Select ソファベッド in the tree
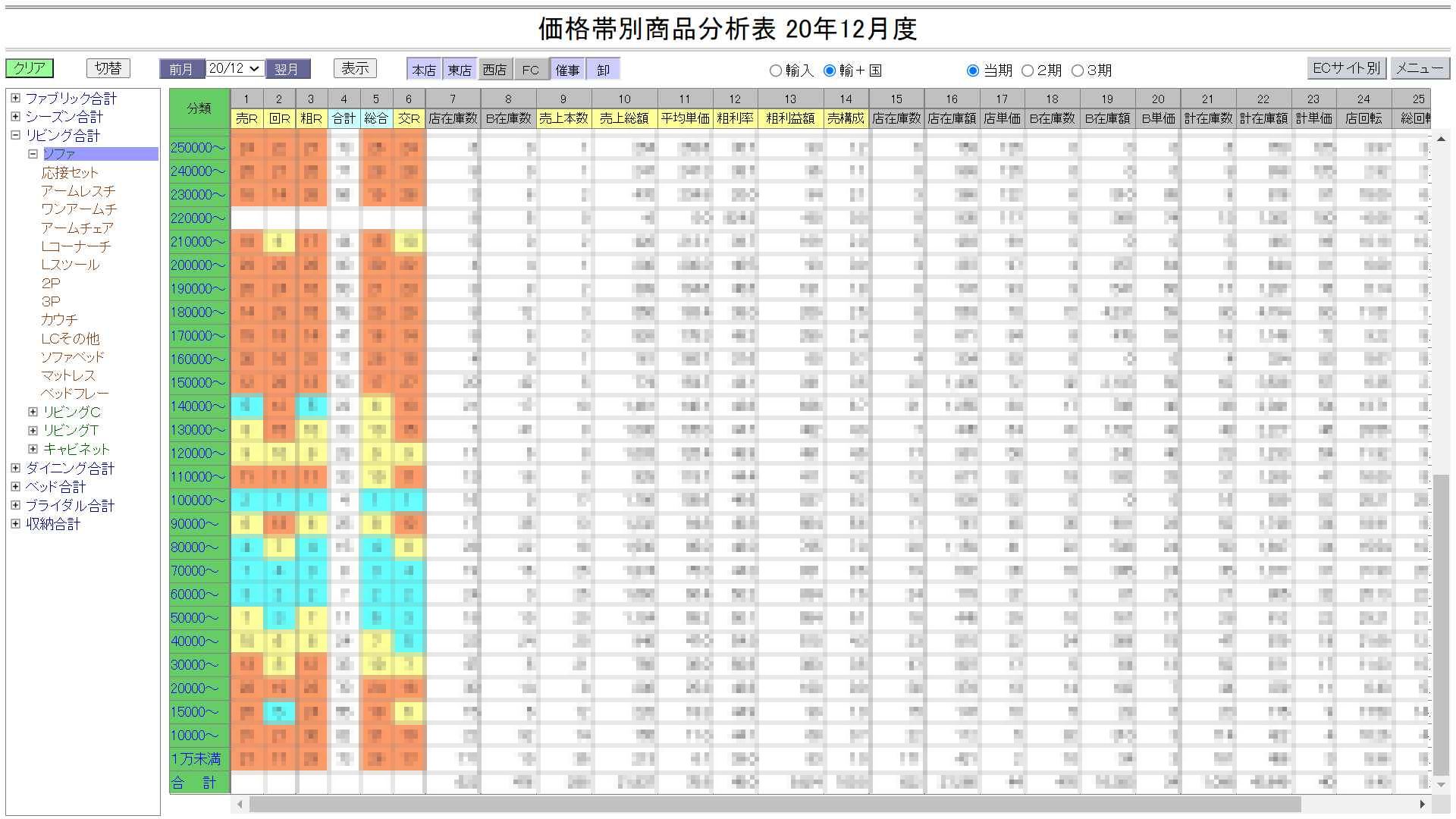Viewport: 1456px width, 819px height. [x=72, y=356]
